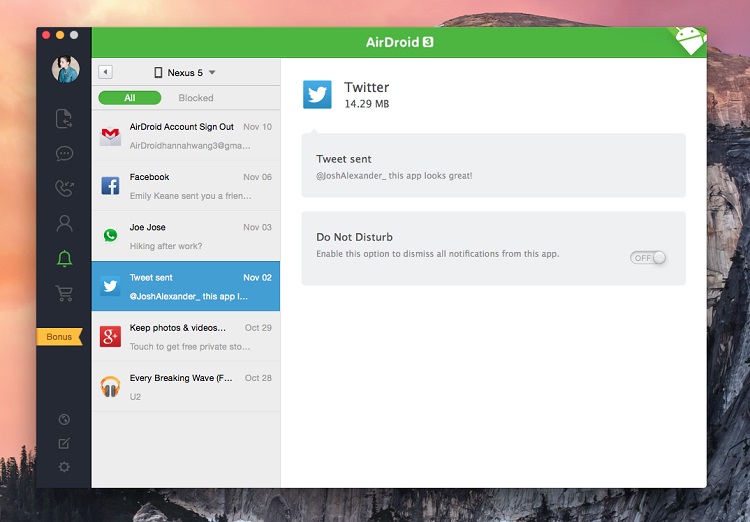Click the Android robot corner icon
Image resolution: width=750 pixels, height=522 pixels.
691,40
